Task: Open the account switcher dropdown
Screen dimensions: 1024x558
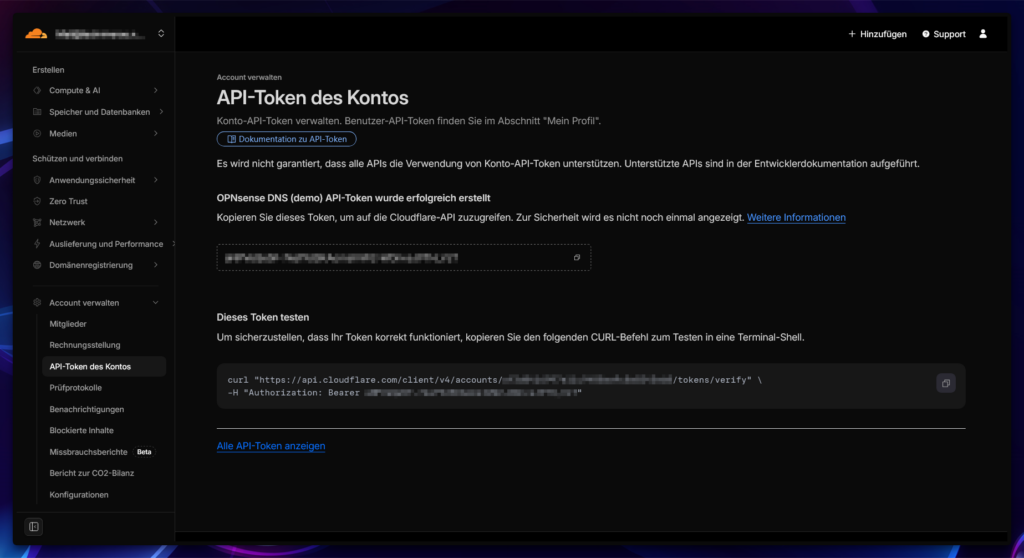Action: coord(161,34)
